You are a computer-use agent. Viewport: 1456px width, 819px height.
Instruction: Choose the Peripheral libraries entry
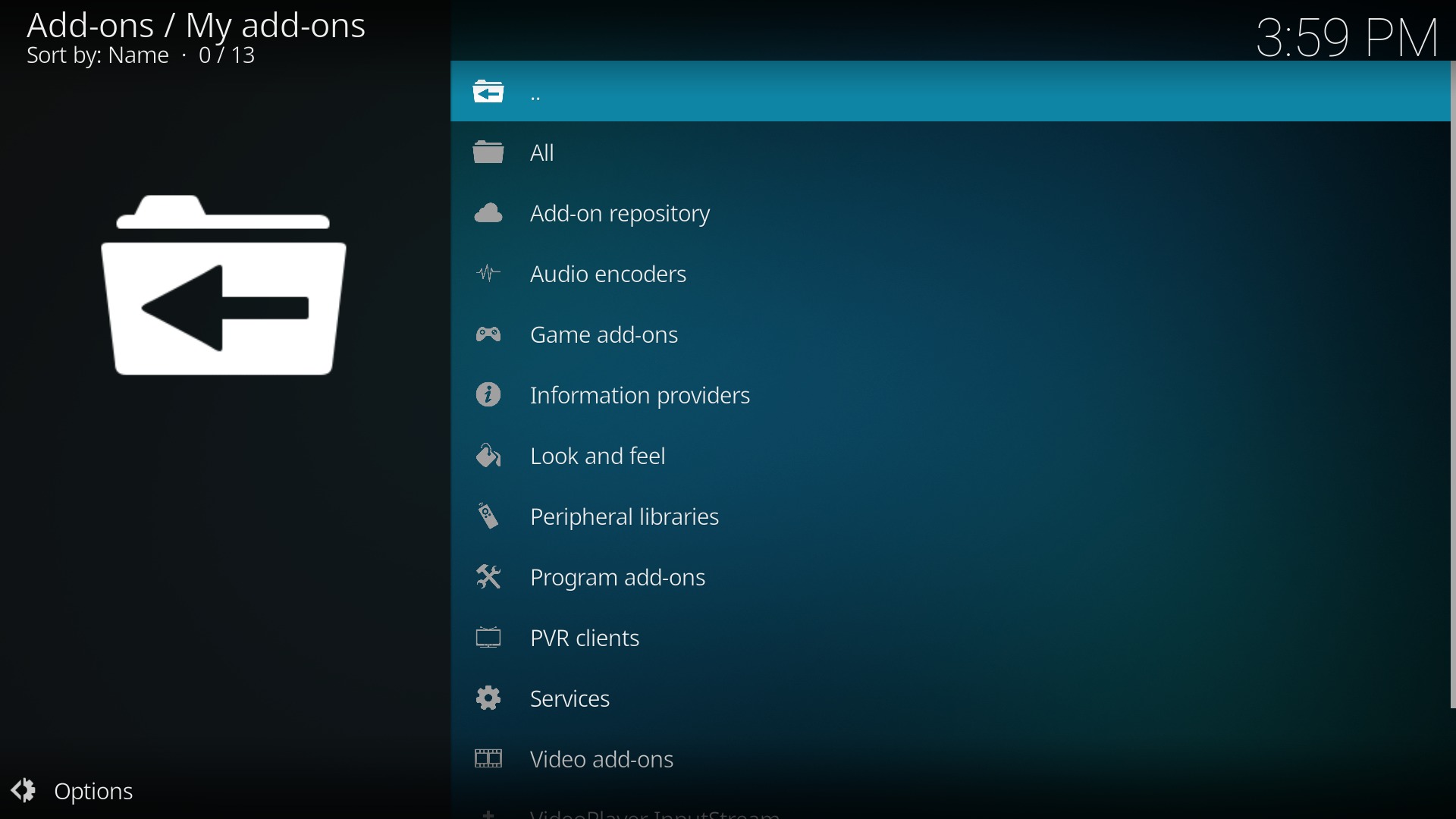click(x=625, y=517)
